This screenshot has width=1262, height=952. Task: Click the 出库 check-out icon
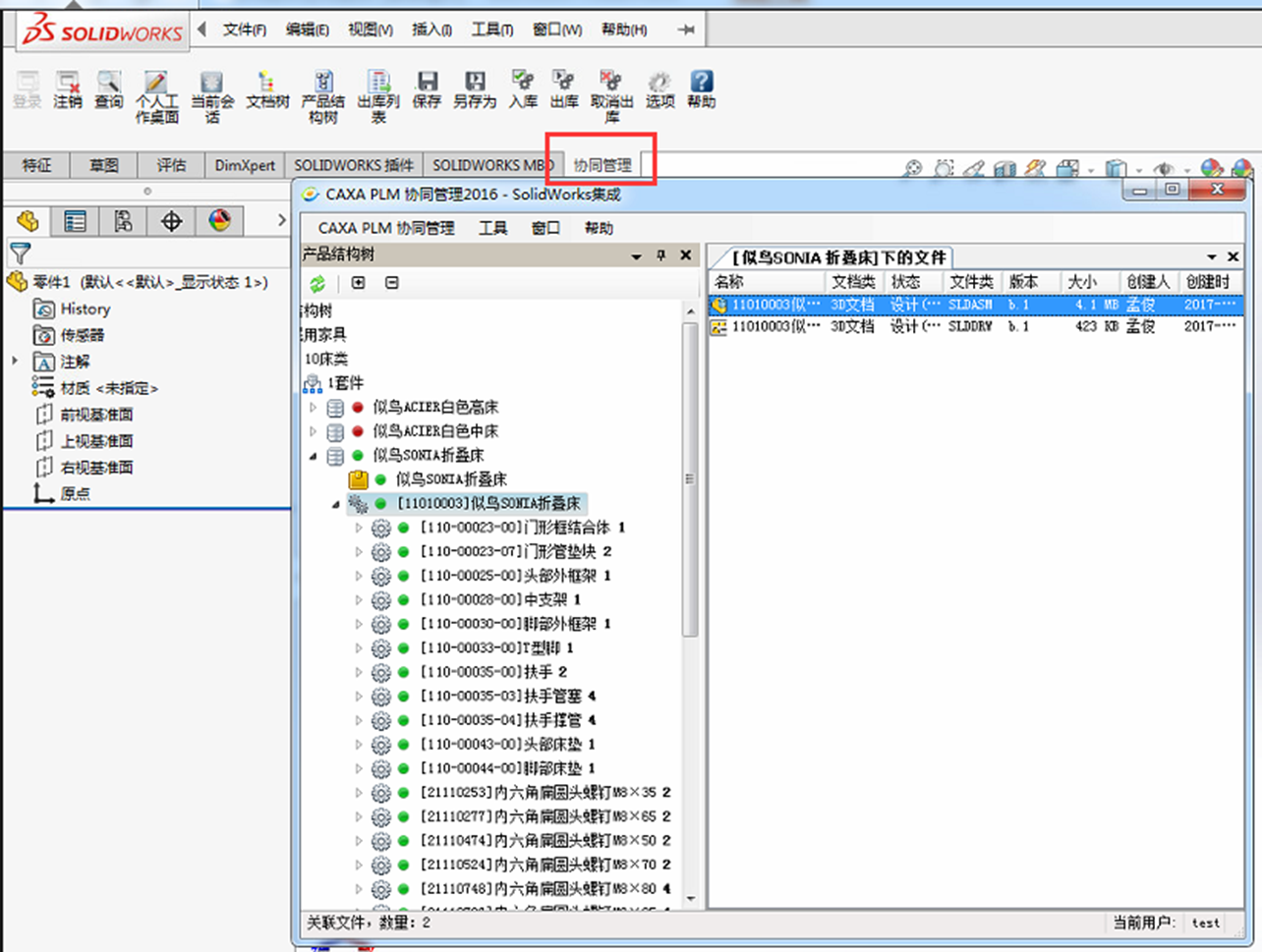click(x=564, y=89)
